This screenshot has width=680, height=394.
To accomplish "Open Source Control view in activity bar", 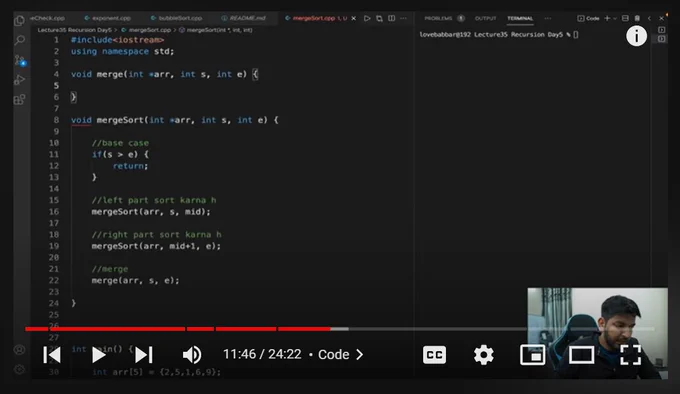I will [x=20, y=60].
